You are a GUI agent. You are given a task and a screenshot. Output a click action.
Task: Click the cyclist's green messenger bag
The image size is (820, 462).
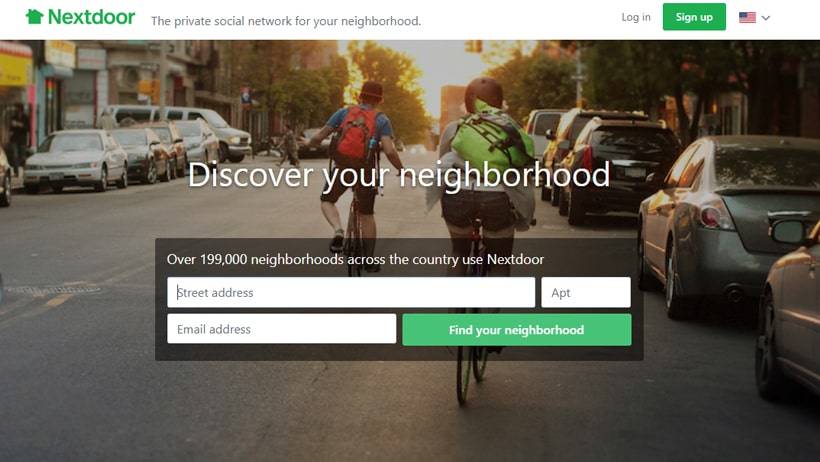490,140
